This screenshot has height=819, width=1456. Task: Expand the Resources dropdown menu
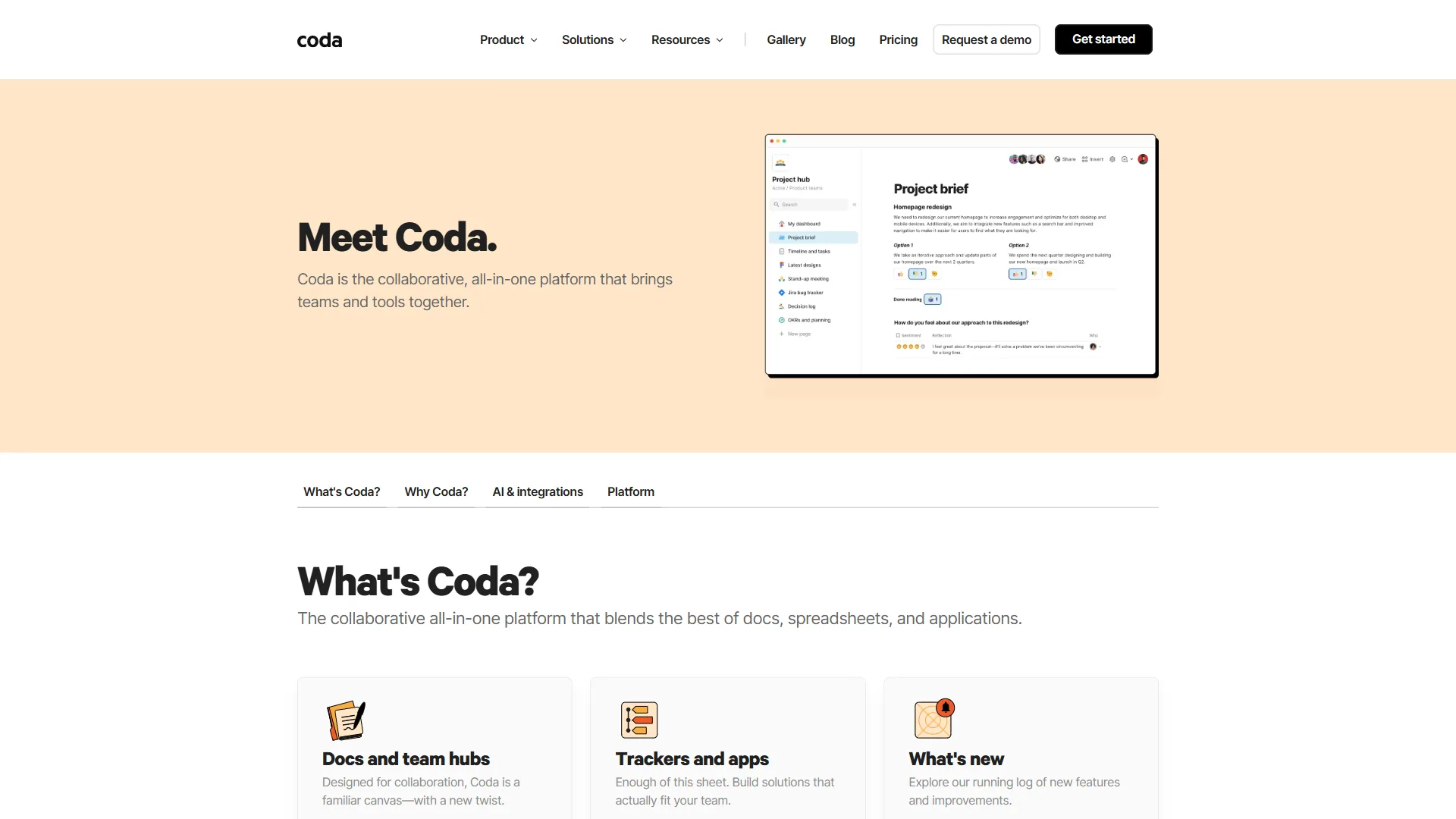tap(687, 39)
